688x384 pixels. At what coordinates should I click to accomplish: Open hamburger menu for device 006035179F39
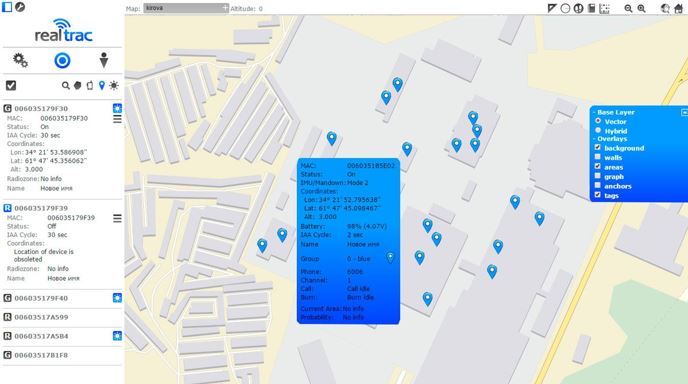click(x=117, y=218)
